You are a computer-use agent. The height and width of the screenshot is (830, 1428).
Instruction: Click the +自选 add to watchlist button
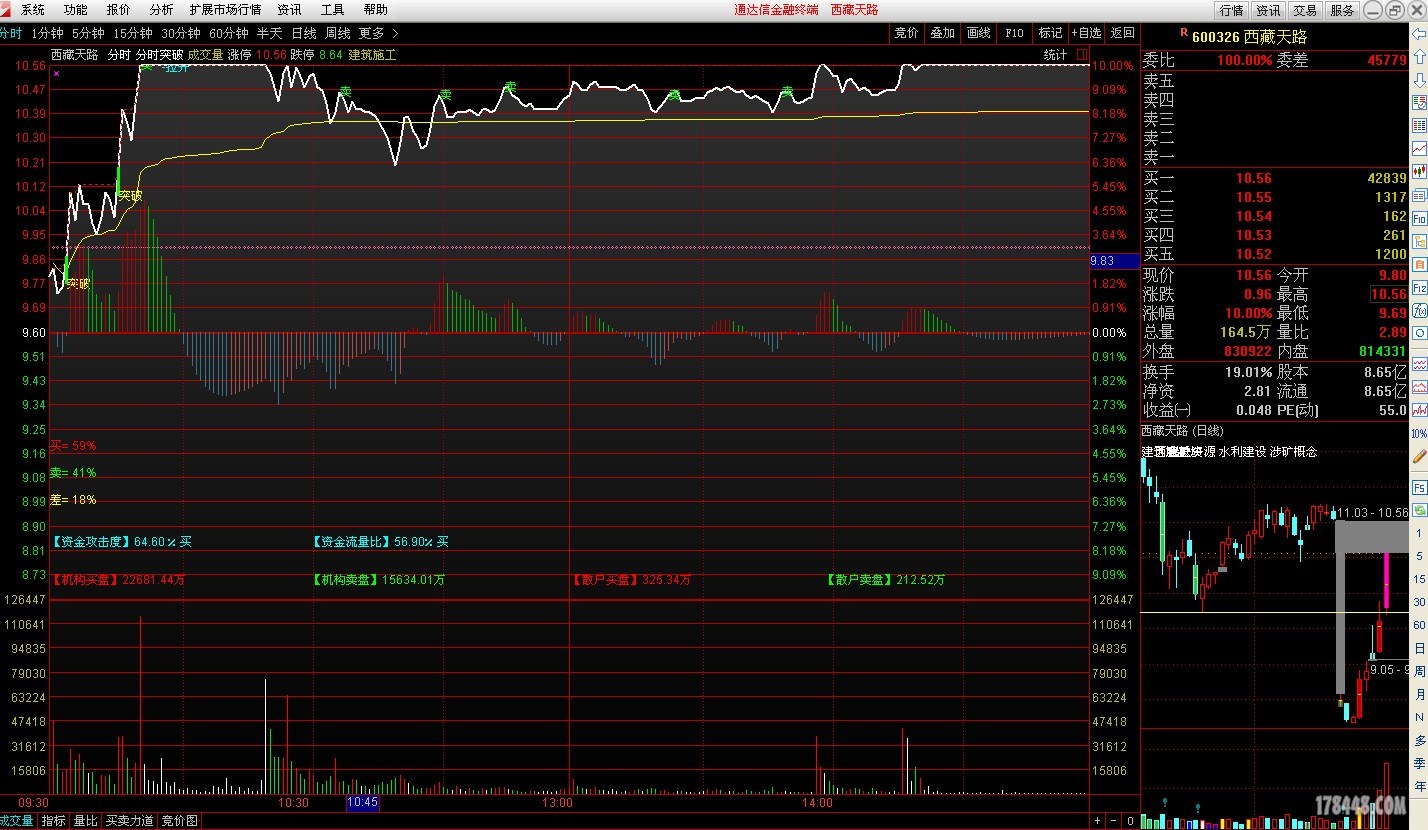pyautogui.click(x=1086, y=33)
